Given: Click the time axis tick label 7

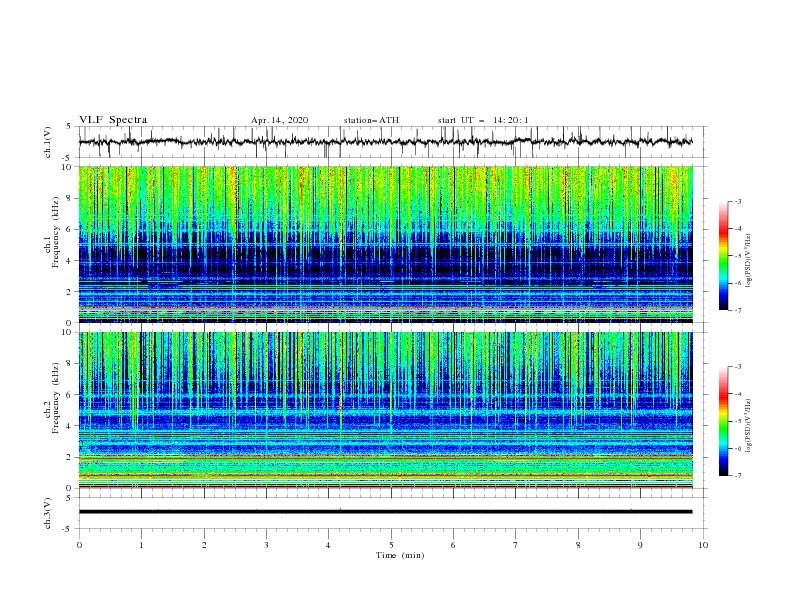Looking at the screenshot, I should (x=516, y=545).
